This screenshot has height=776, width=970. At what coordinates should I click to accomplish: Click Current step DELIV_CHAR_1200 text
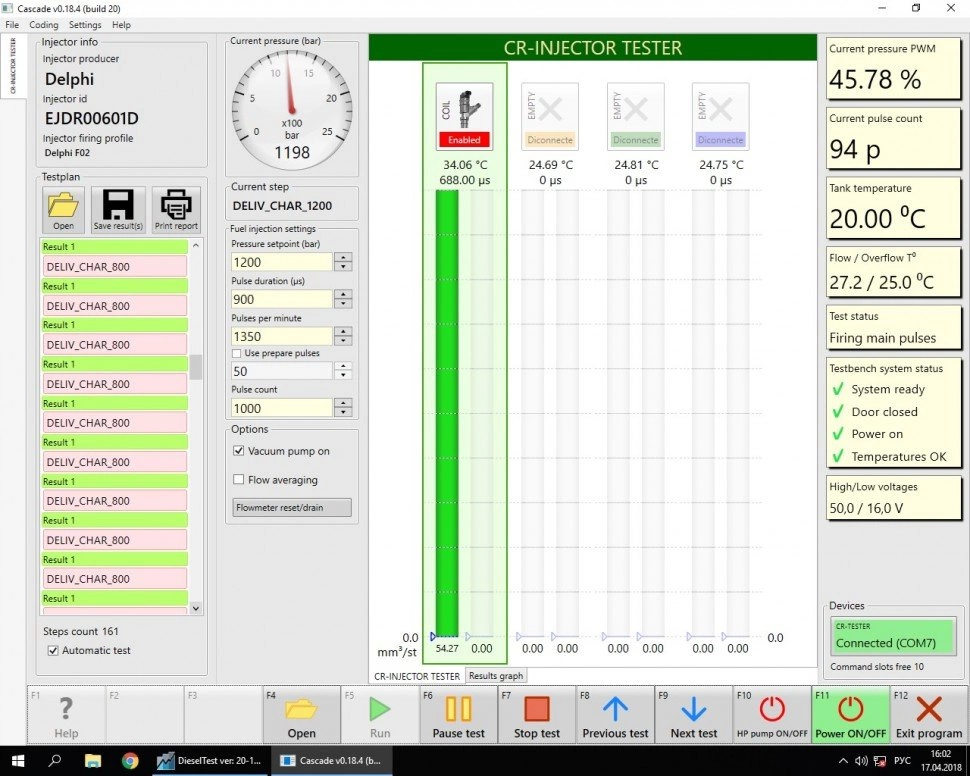(282, 205)
